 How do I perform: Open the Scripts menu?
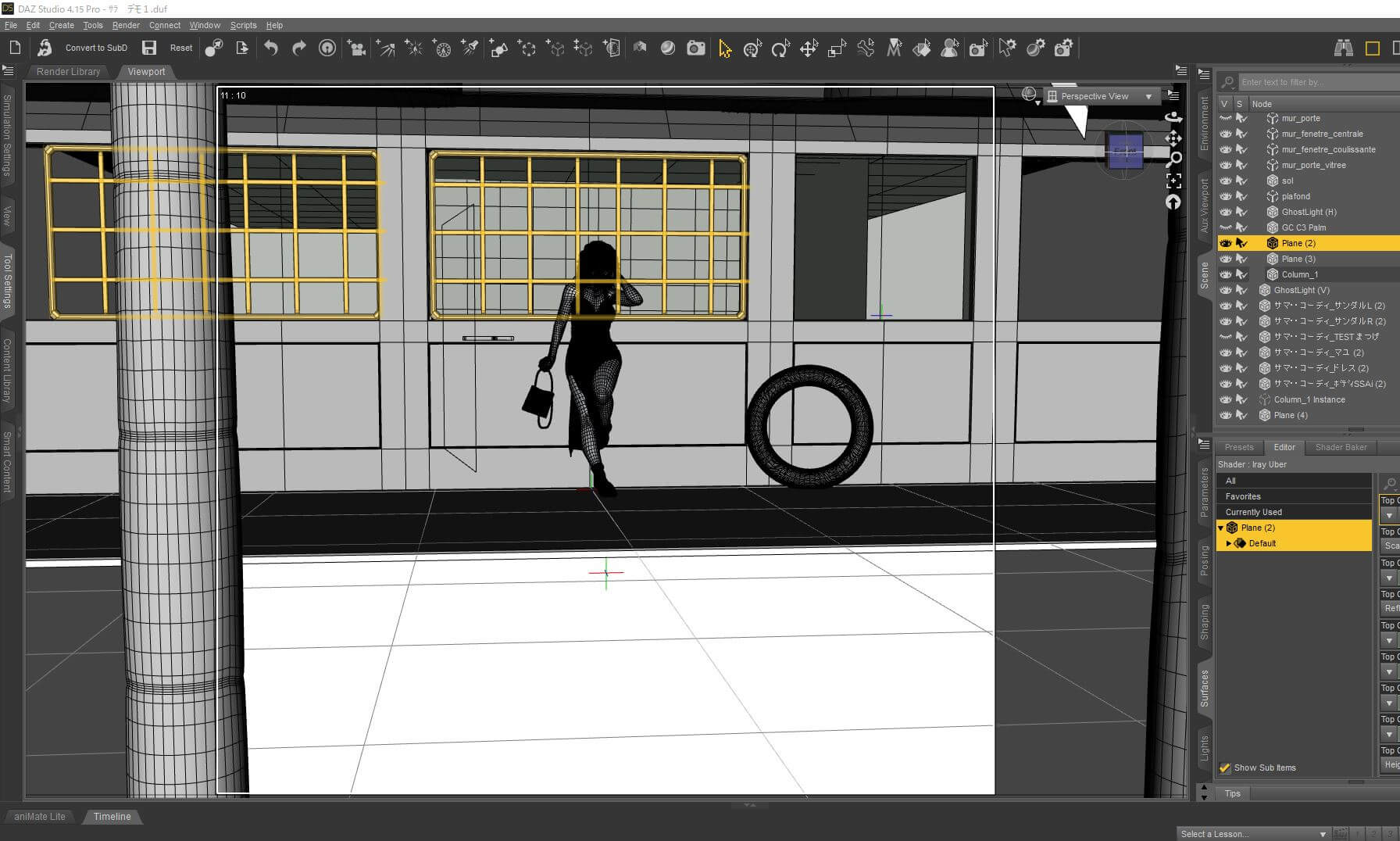pos(243,25)
